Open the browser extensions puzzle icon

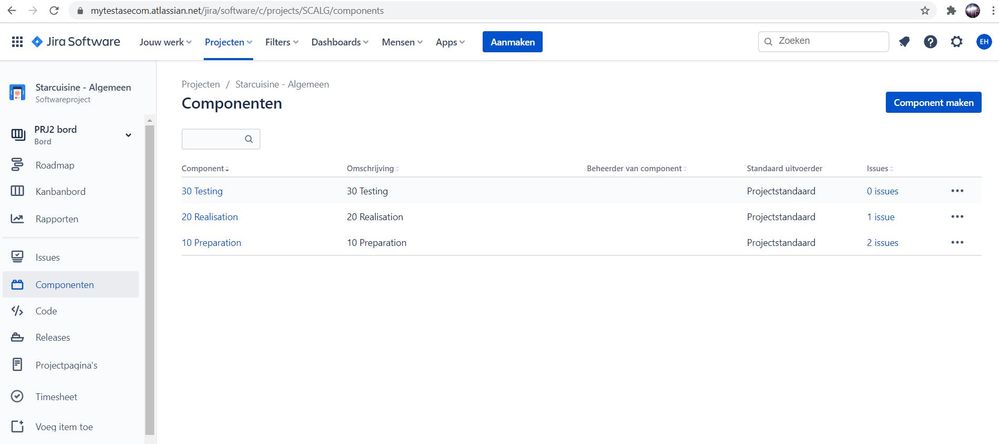click(x=951, y=11)
